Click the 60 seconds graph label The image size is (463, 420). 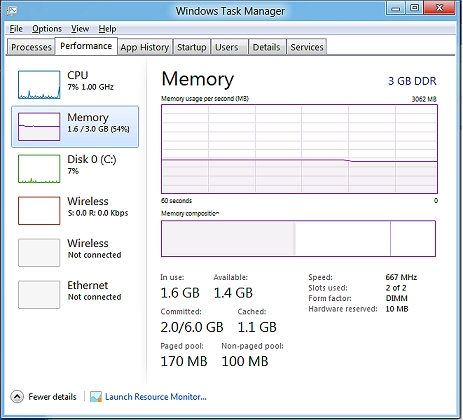coord(176,201)
